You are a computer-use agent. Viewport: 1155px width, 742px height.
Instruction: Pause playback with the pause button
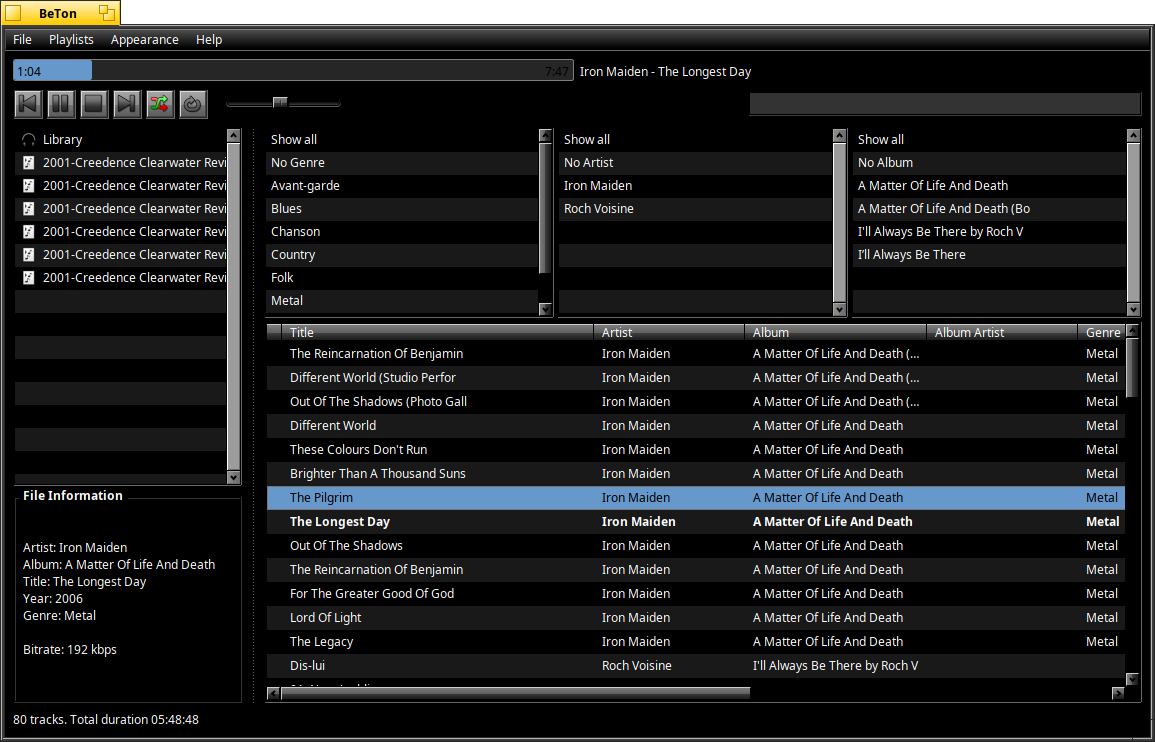[61, 103]
